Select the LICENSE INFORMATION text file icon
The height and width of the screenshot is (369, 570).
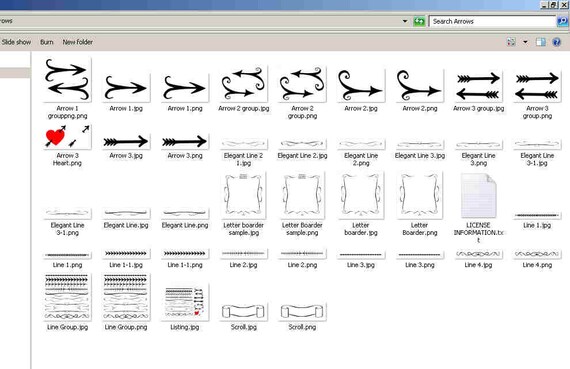(478, 196)
